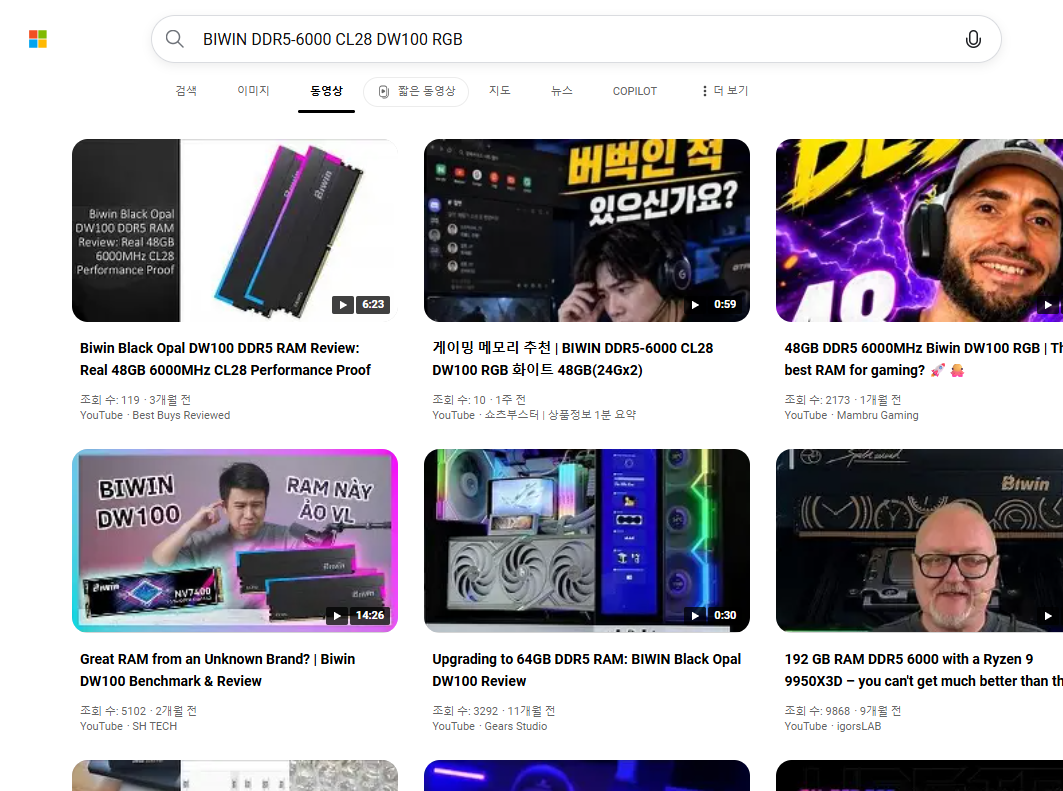The width and height of the screenshot is (1063, 791).
Task: Click the magnifier search icon
Action: click(x=175, y=39)
